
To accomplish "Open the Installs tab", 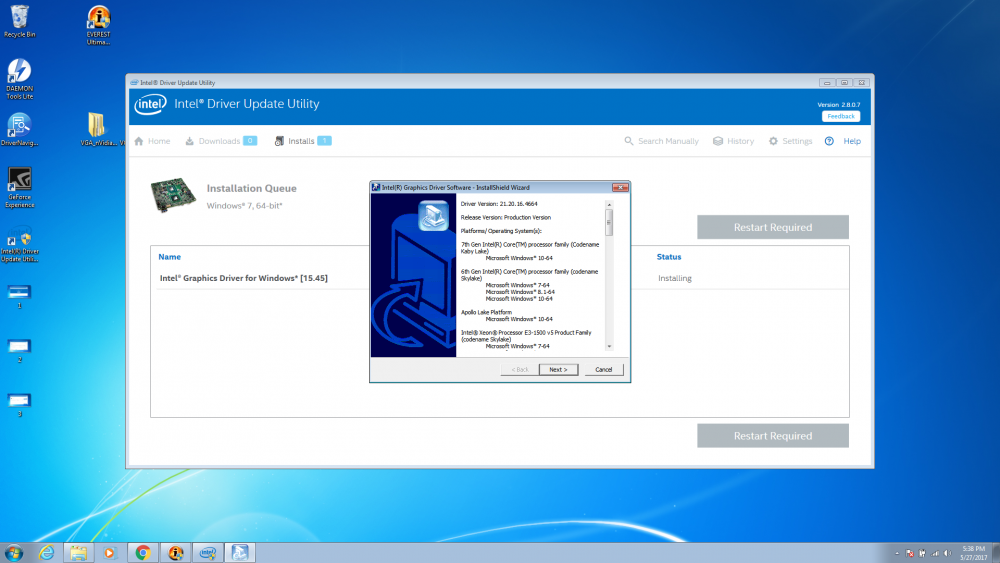I will pyautogui.click(x=303, y=141).
